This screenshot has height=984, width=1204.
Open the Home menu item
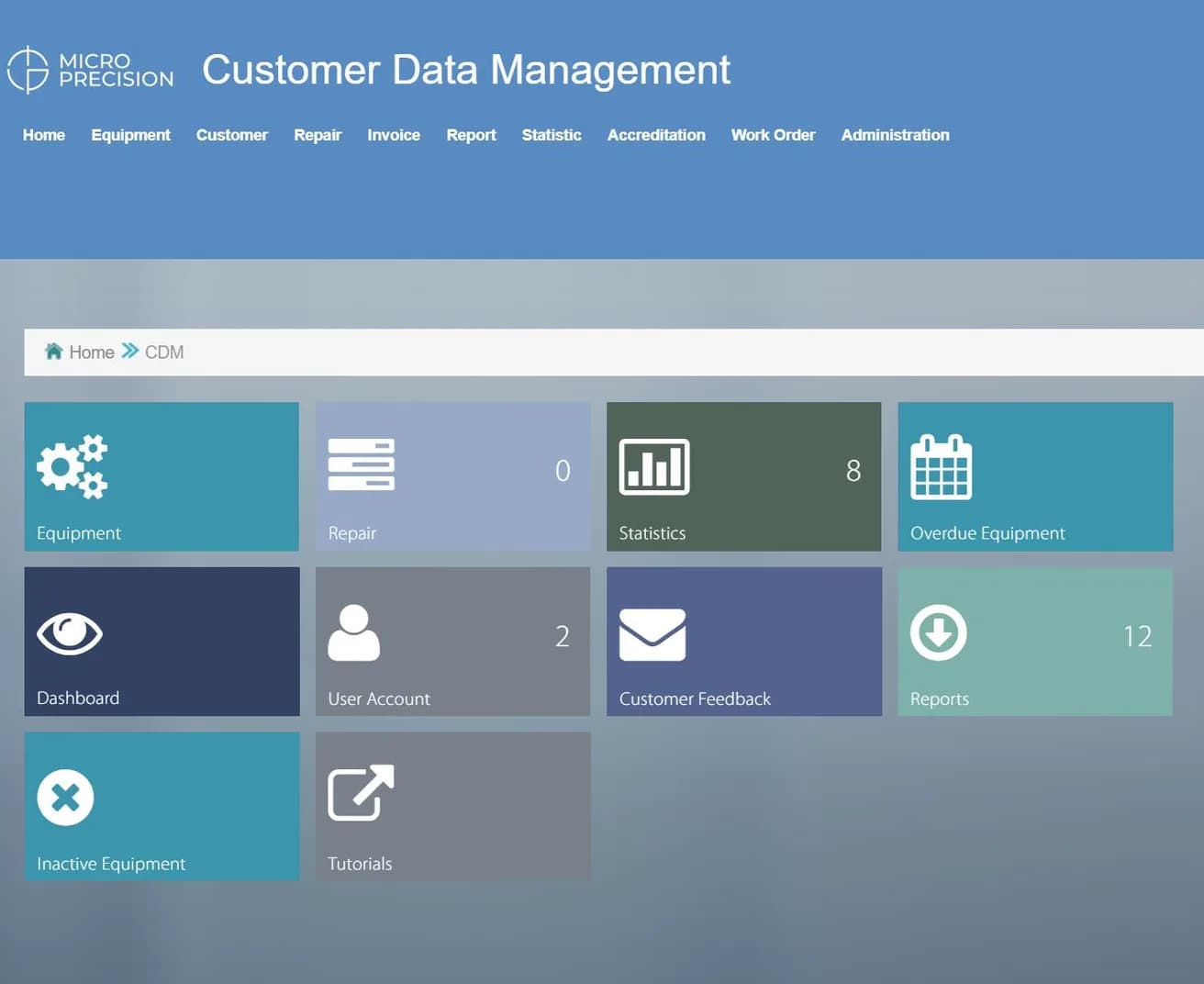[x=44, y=135]
